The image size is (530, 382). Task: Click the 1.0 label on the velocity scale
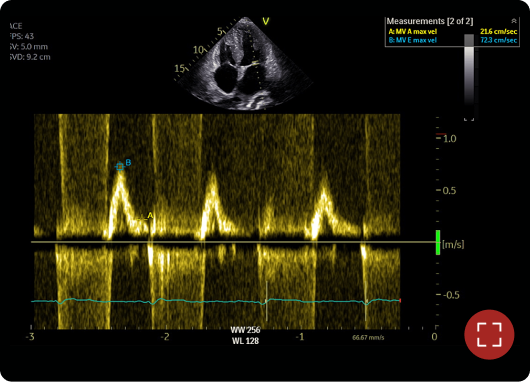(x=450, y=139)
